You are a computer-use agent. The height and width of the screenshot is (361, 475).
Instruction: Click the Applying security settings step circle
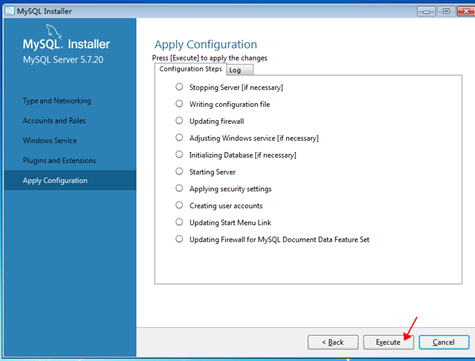coord(179,188)
